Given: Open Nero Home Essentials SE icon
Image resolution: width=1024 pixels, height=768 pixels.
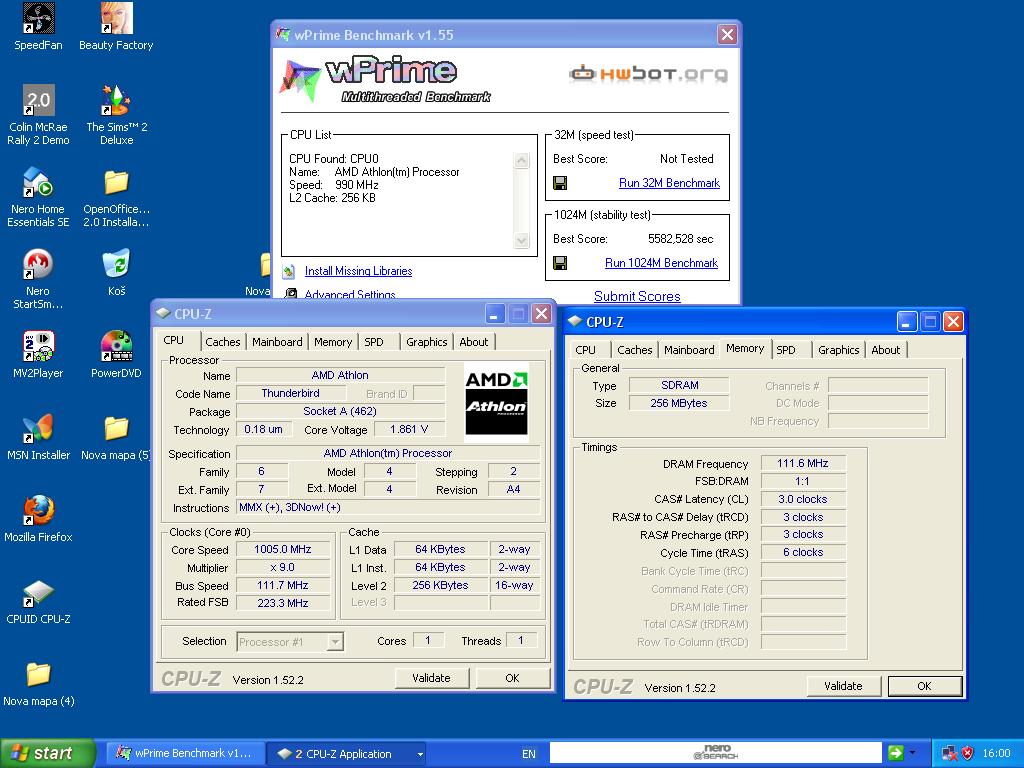Looking at the screenshot, I should point(38,197).
